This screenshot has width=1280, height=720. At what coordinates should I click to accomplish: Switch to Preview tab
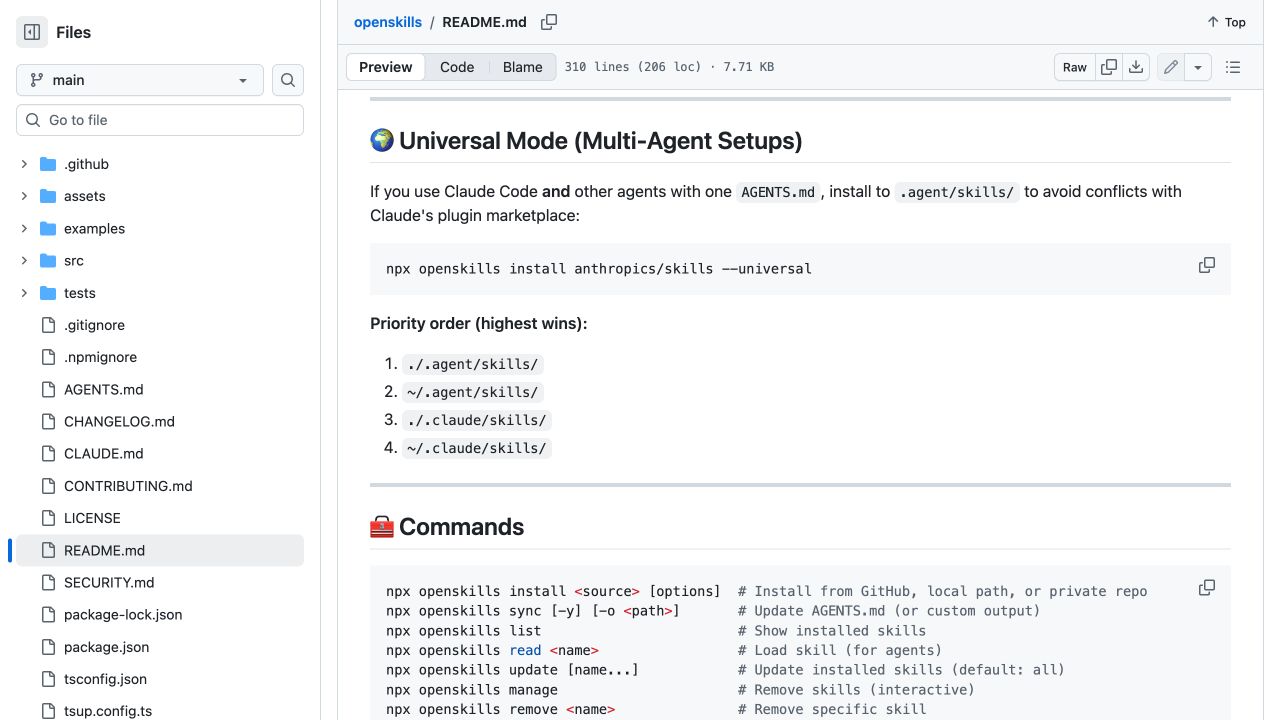[385, 67]
